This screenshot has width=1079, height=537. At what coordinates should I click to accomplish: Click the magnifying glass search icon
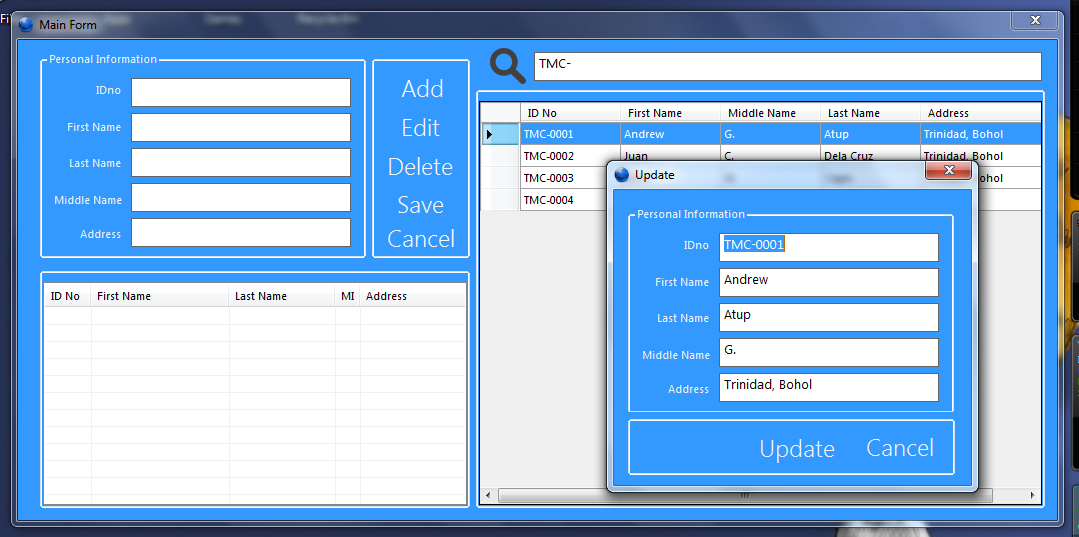(x=508, y=66)
